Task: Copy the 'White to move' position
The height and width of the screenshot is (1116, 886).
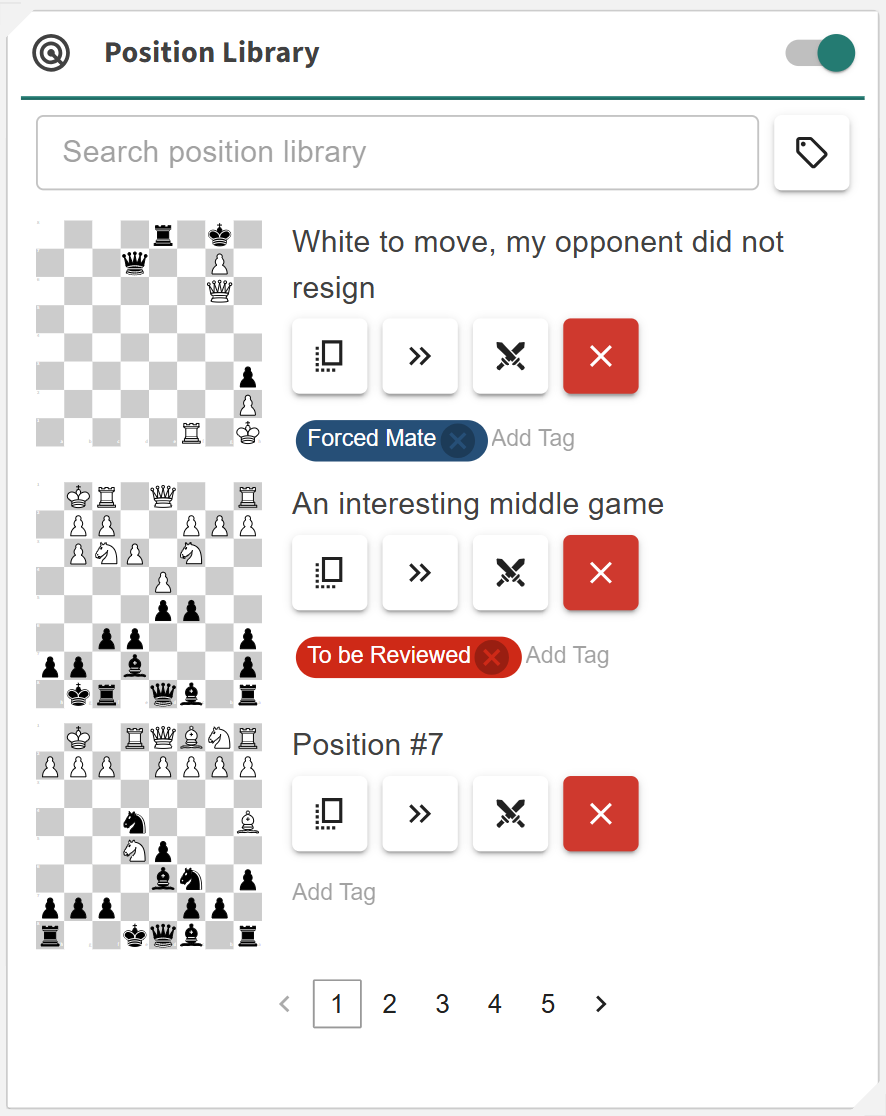Action: [x=330, y=356]
